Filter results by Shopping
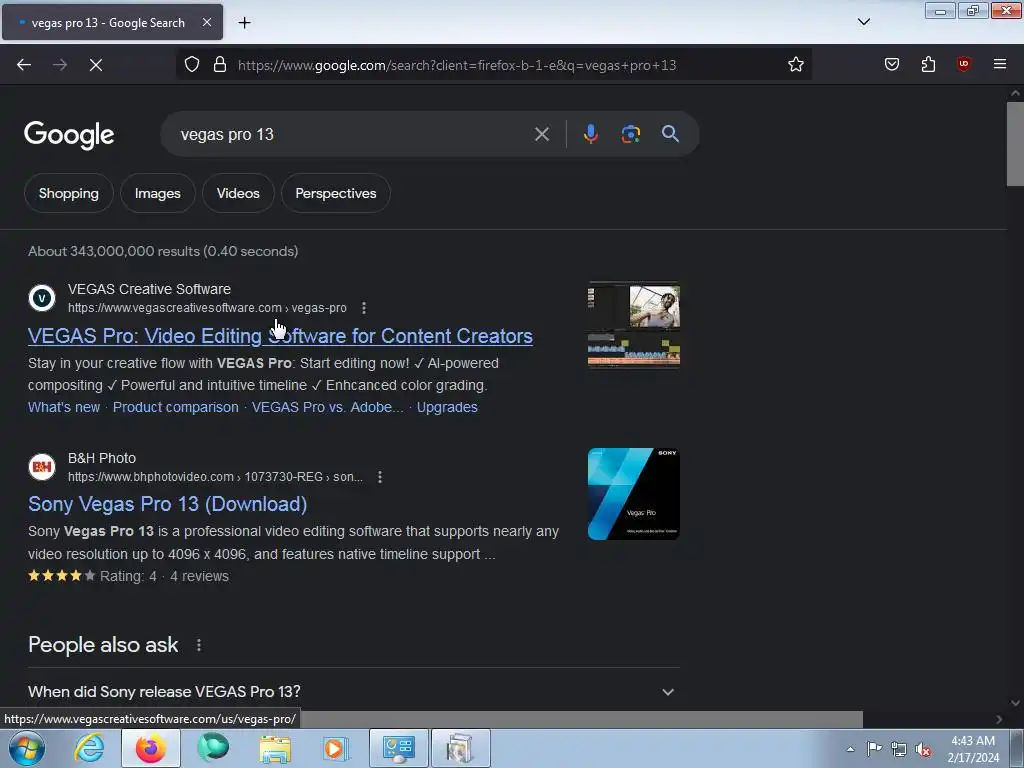Viewport: 1024px width, 768px height. pos(69,193)
